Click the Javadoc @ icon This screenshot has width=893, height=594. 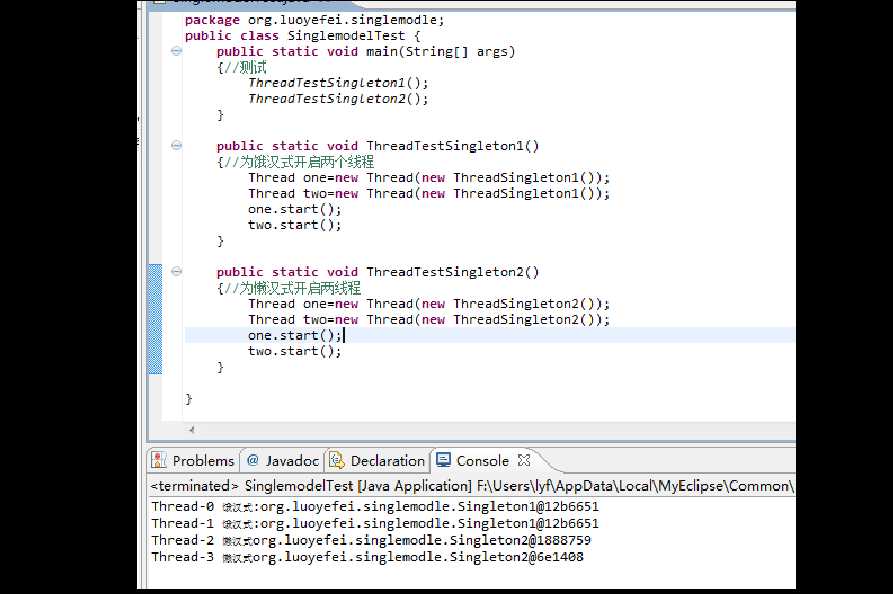coord(253,460)
